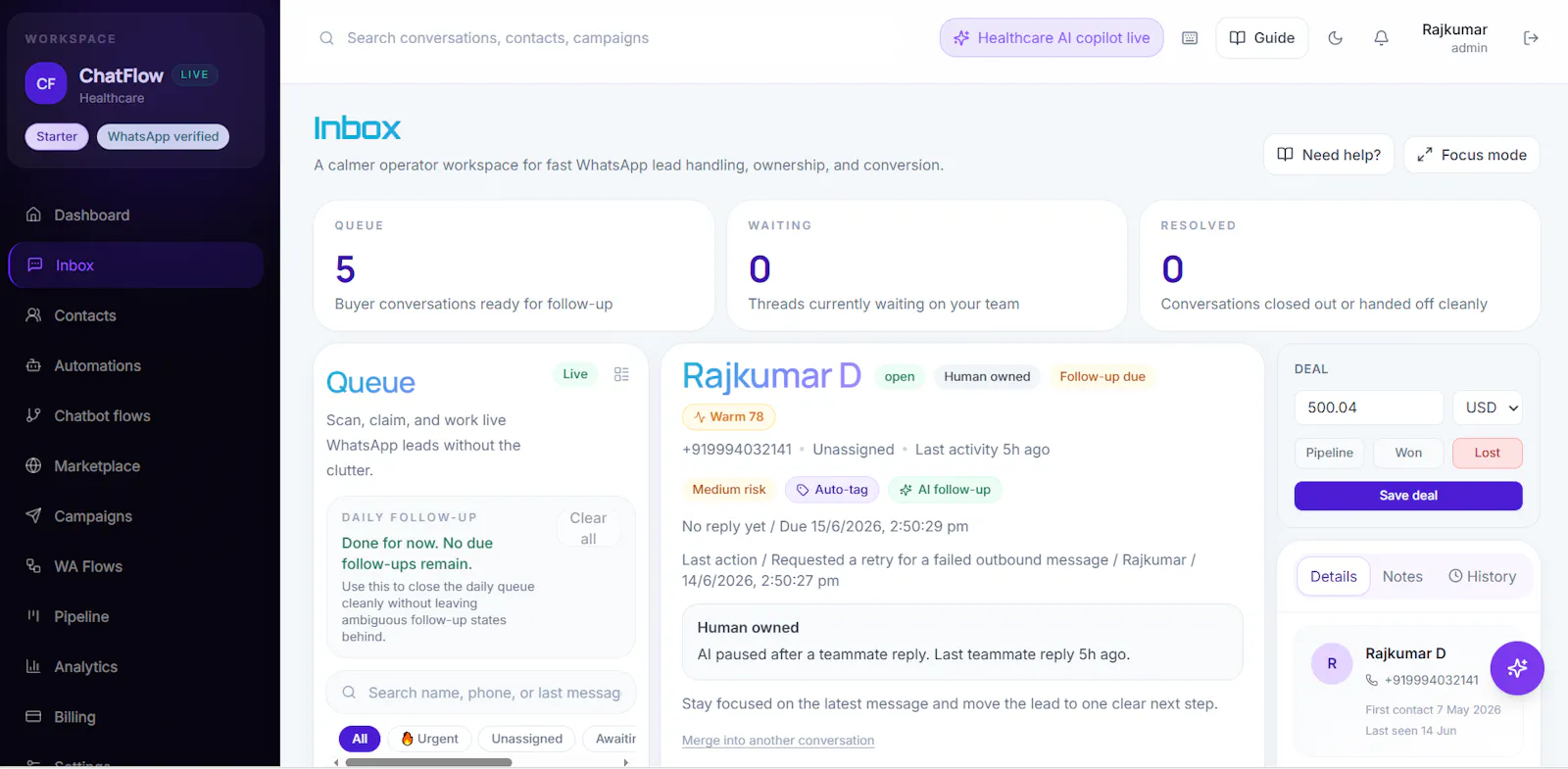Click the Warm 78 score badge

[728, 416]
